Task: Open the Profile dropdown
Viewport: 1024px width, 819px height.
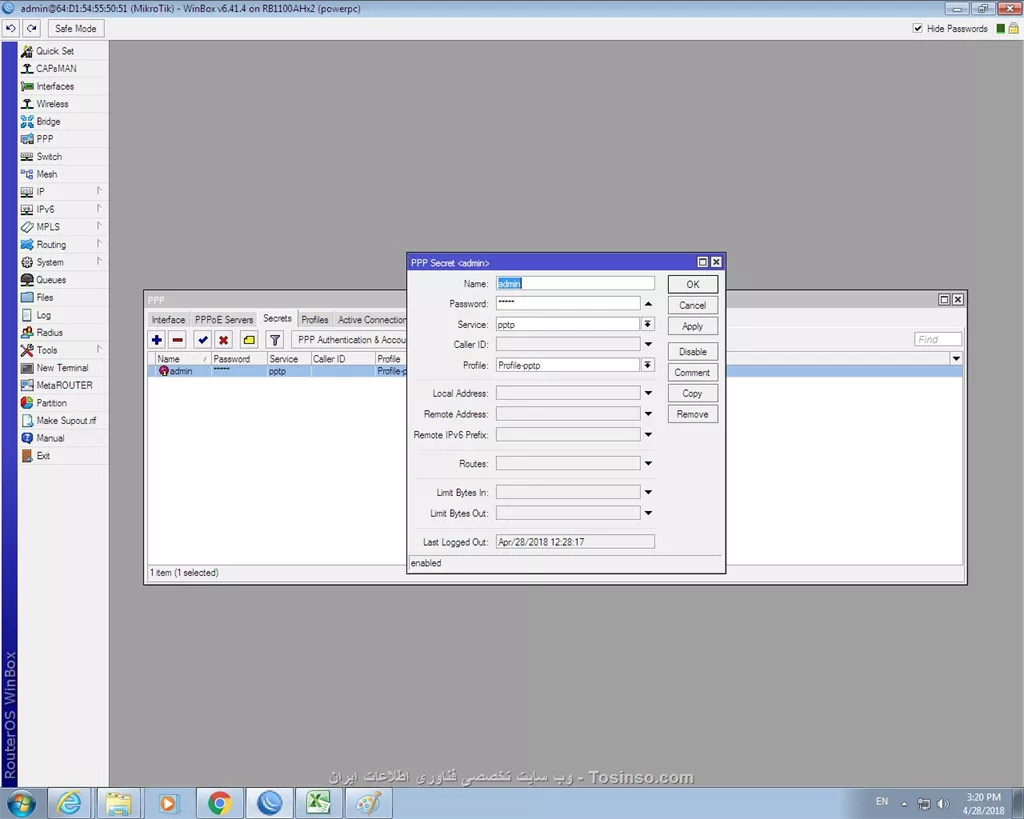Action: click(x=647, y=365)
